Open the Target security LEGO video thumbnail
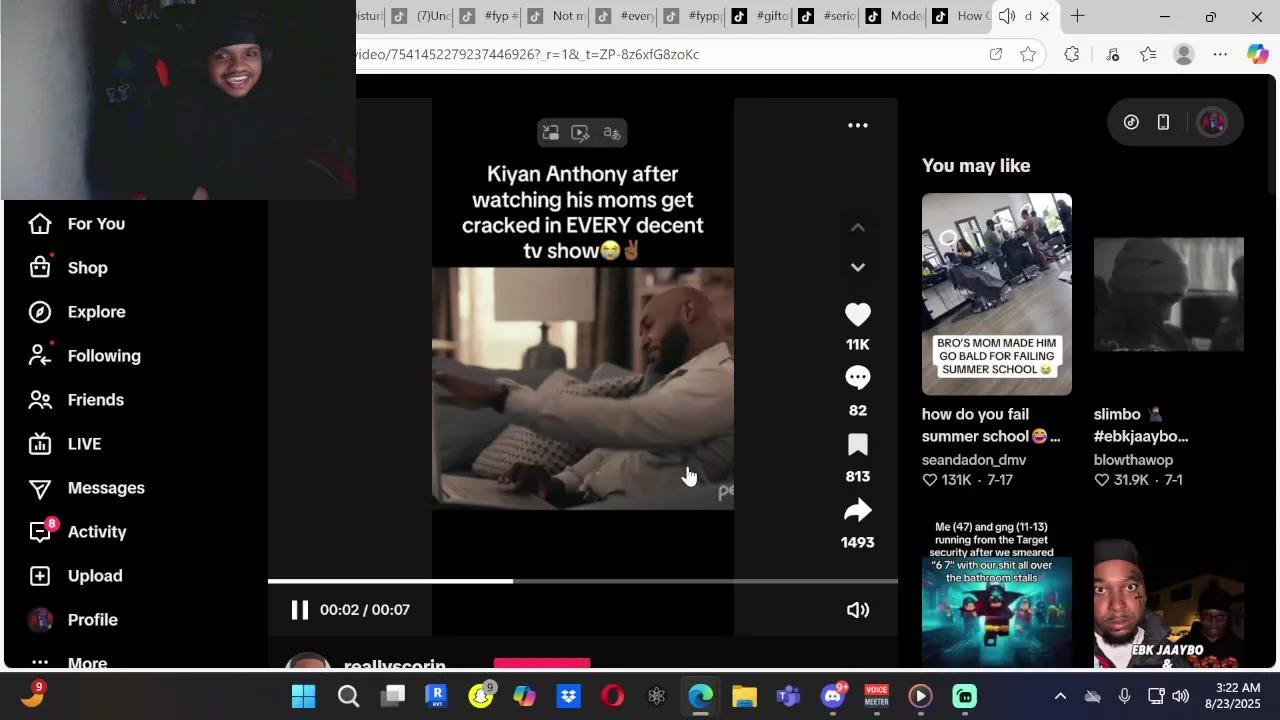This screenshot has width=1280, height=720. [996, 592]
